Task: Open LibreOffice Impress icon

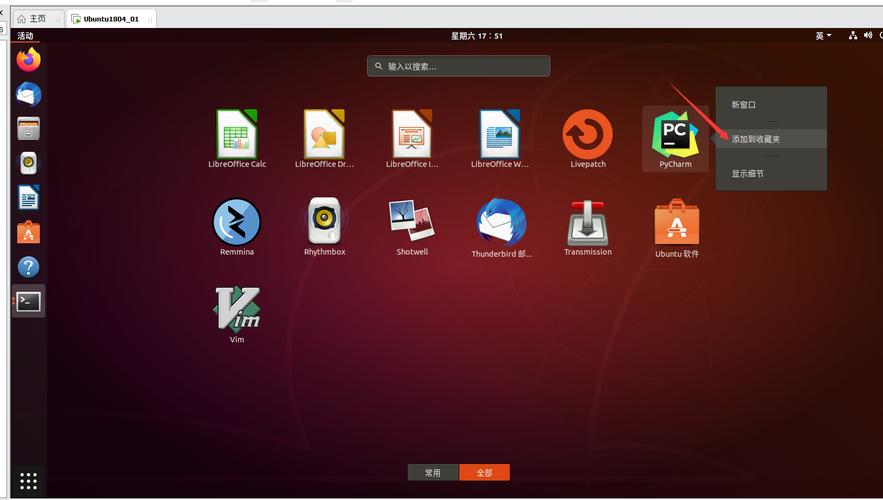Action: [x=412, y=135]
